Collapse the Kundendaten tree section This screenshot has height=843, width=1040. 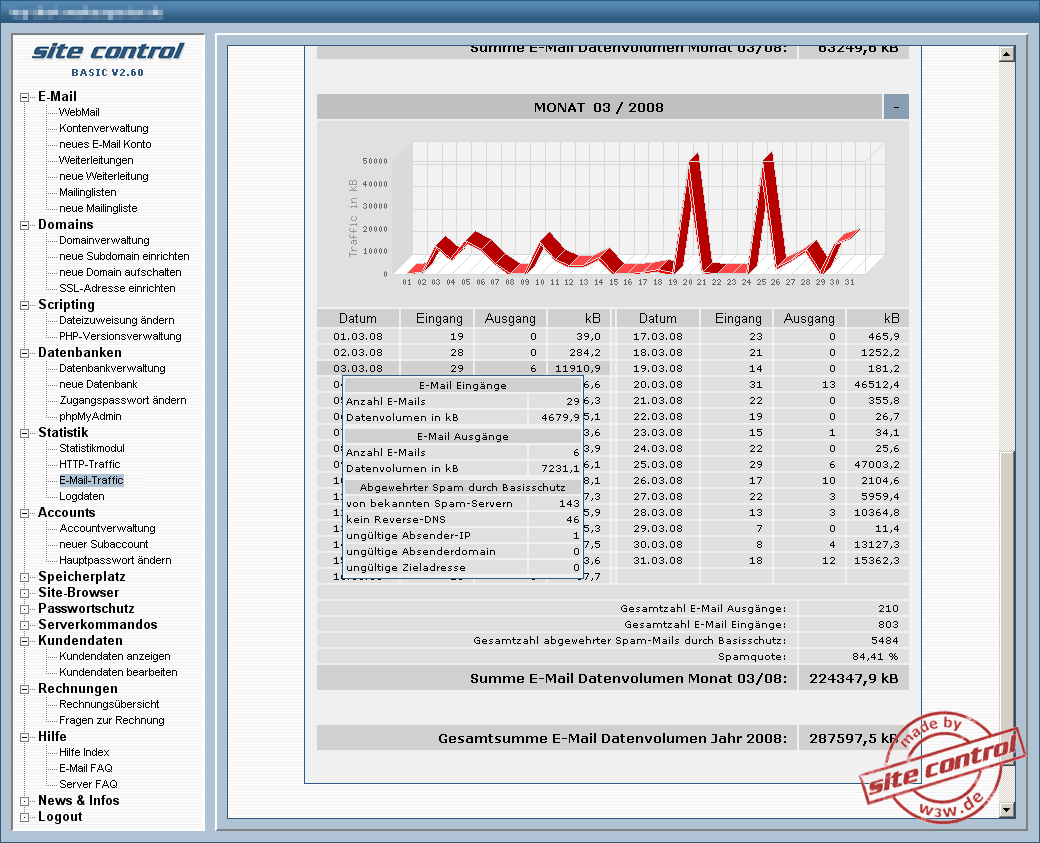(x=25, y=641)
